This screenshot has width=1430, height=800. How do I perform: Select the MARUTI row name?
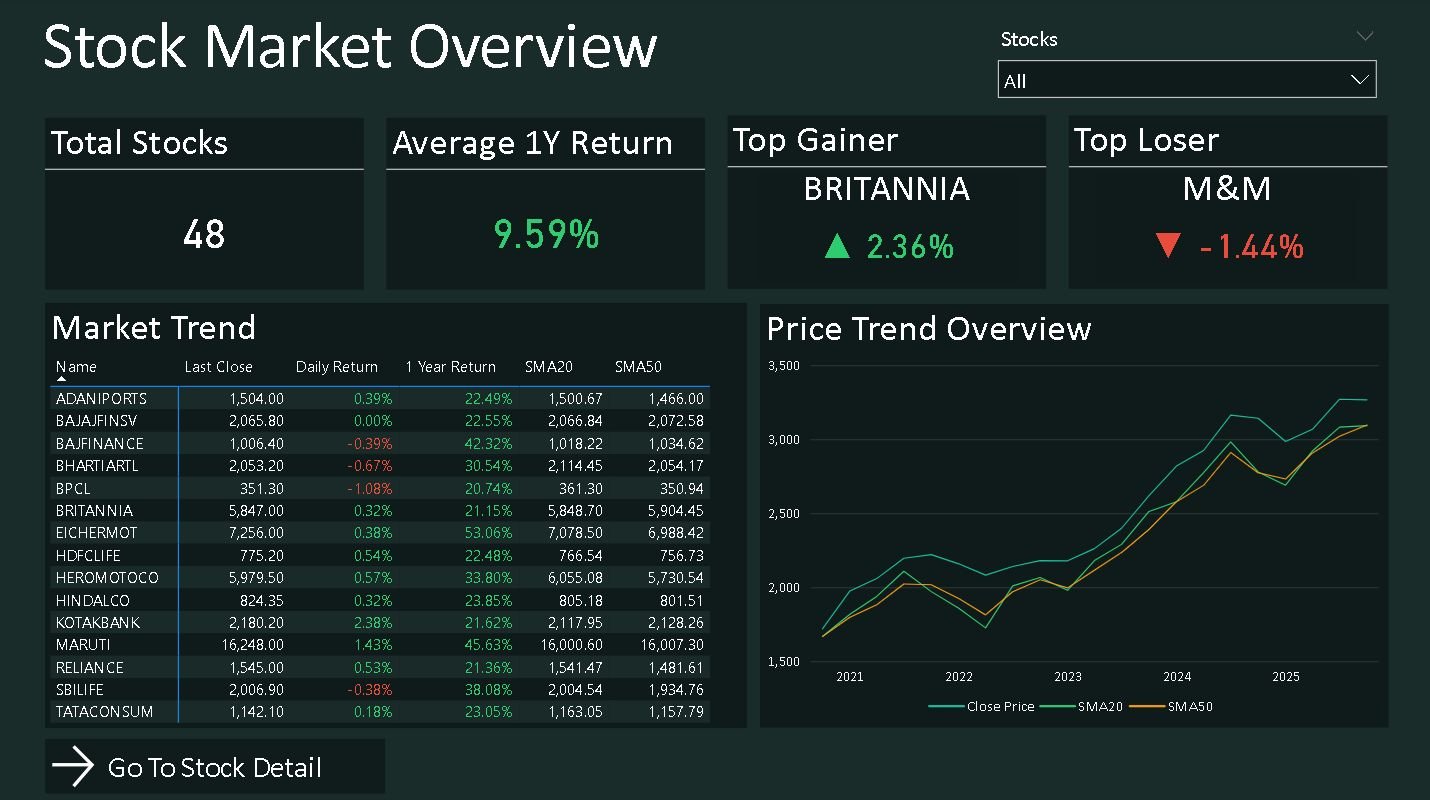[x=83, y=645]
